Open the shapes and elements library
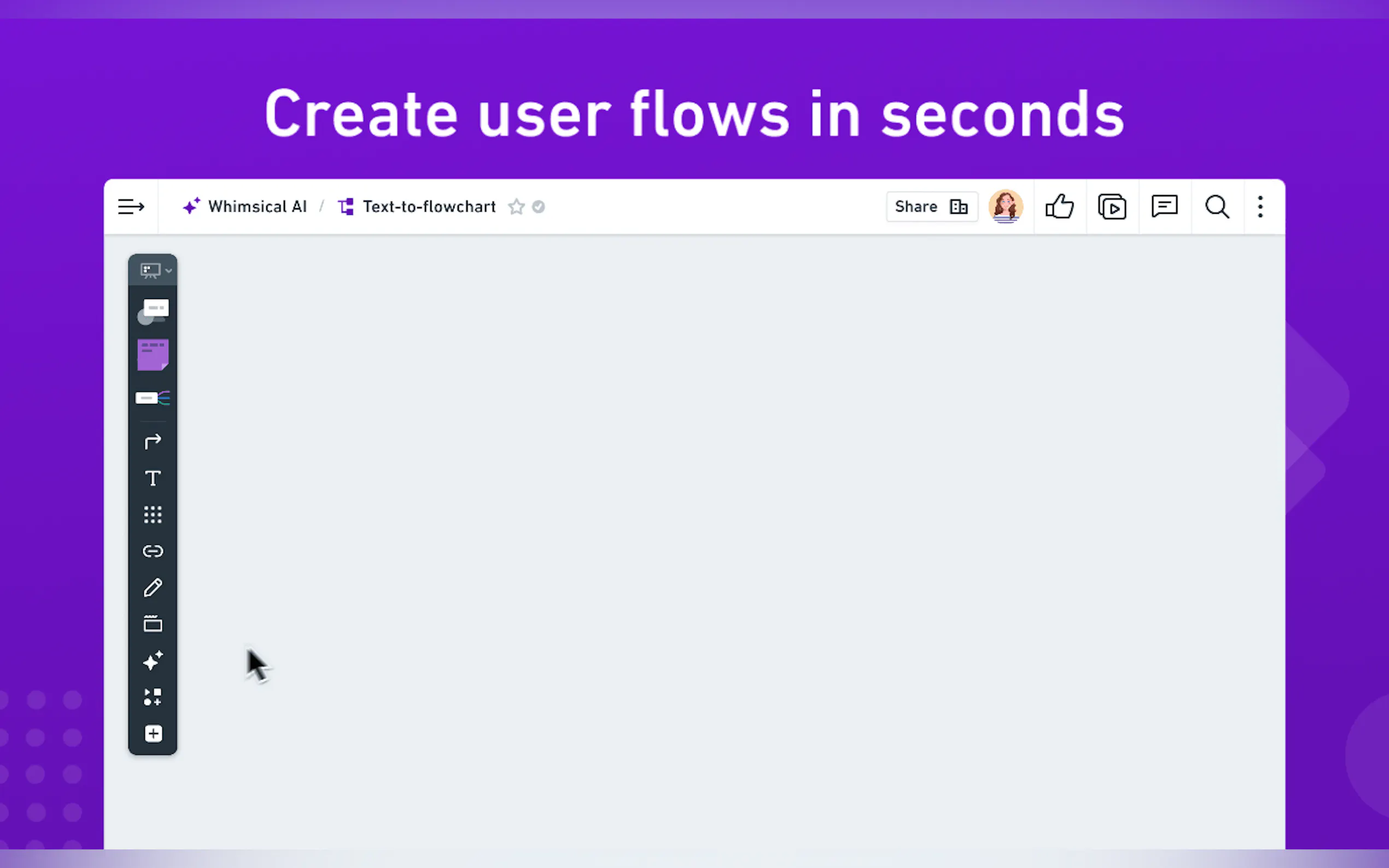Screen dimensions: 1389x868 click(153, 697)
